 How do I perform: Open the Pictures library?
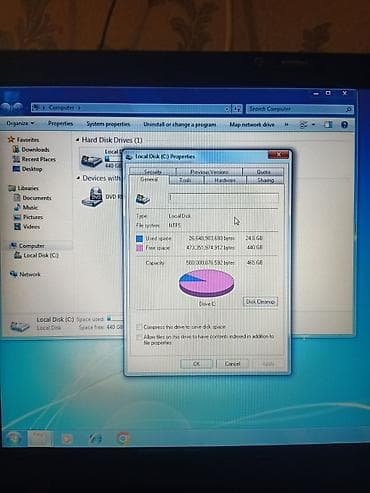(33, 217)
